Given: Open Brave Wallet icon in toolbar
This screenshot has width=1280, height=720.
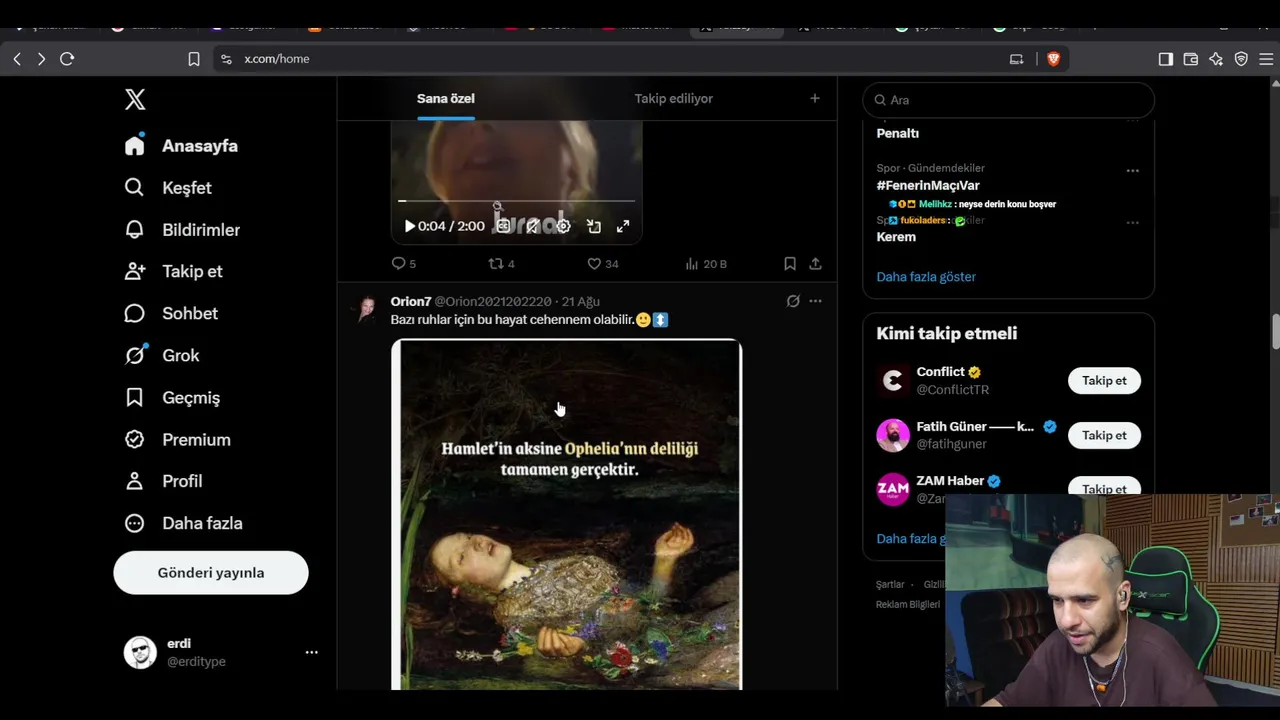Looking at the screenshot, I should 1191,59.
